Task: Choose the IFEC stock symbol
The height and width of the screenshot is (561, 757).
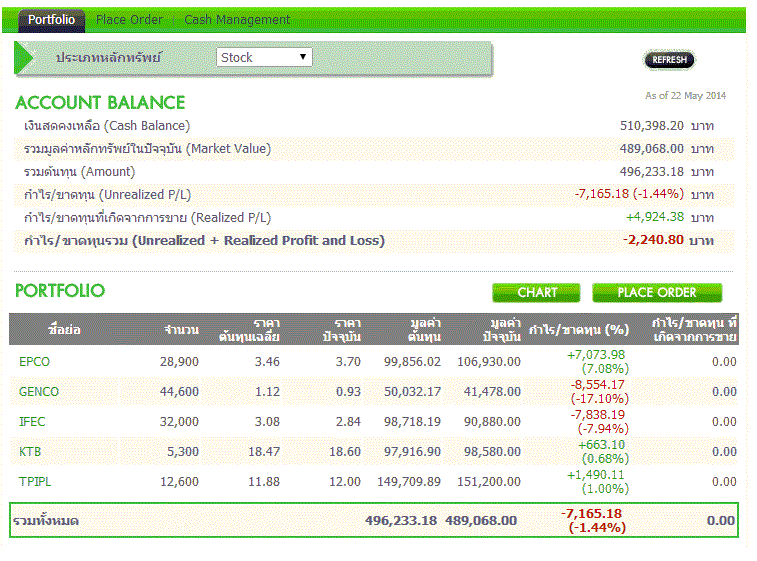Action: pos(33,422)
